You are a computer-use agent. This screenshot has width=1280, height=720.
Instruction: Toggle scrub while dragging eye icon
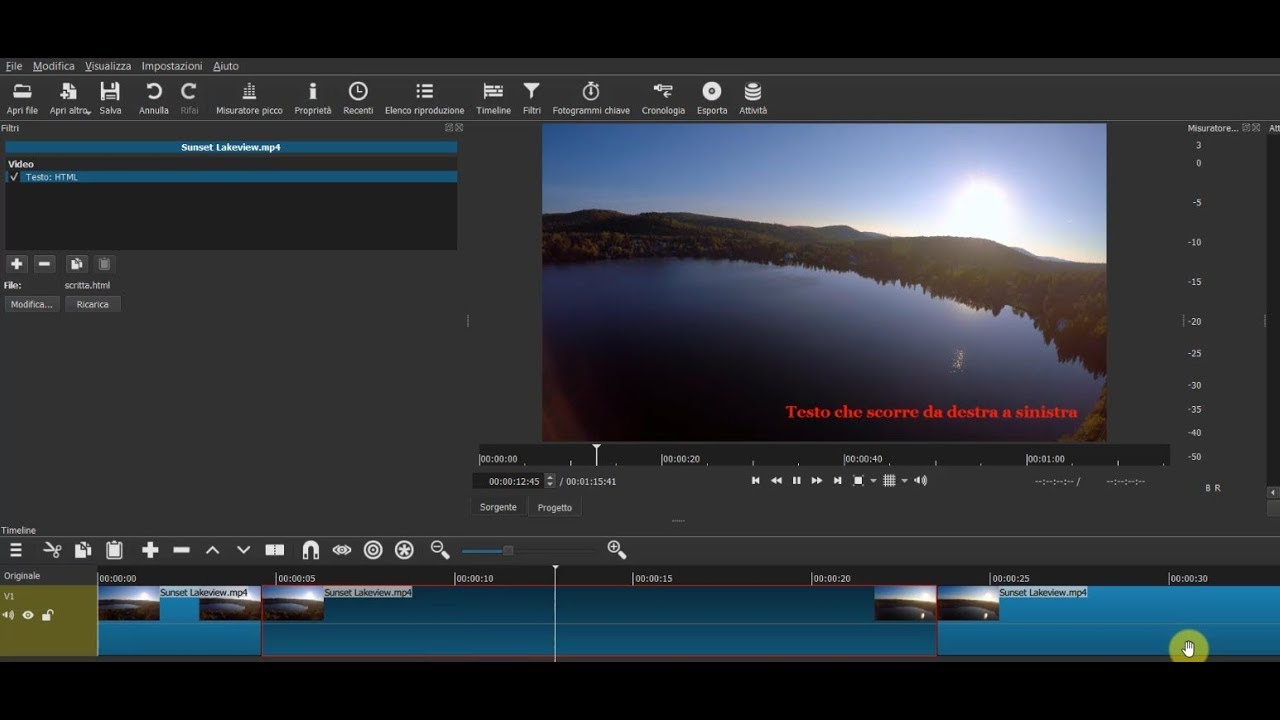click(342, 550)
